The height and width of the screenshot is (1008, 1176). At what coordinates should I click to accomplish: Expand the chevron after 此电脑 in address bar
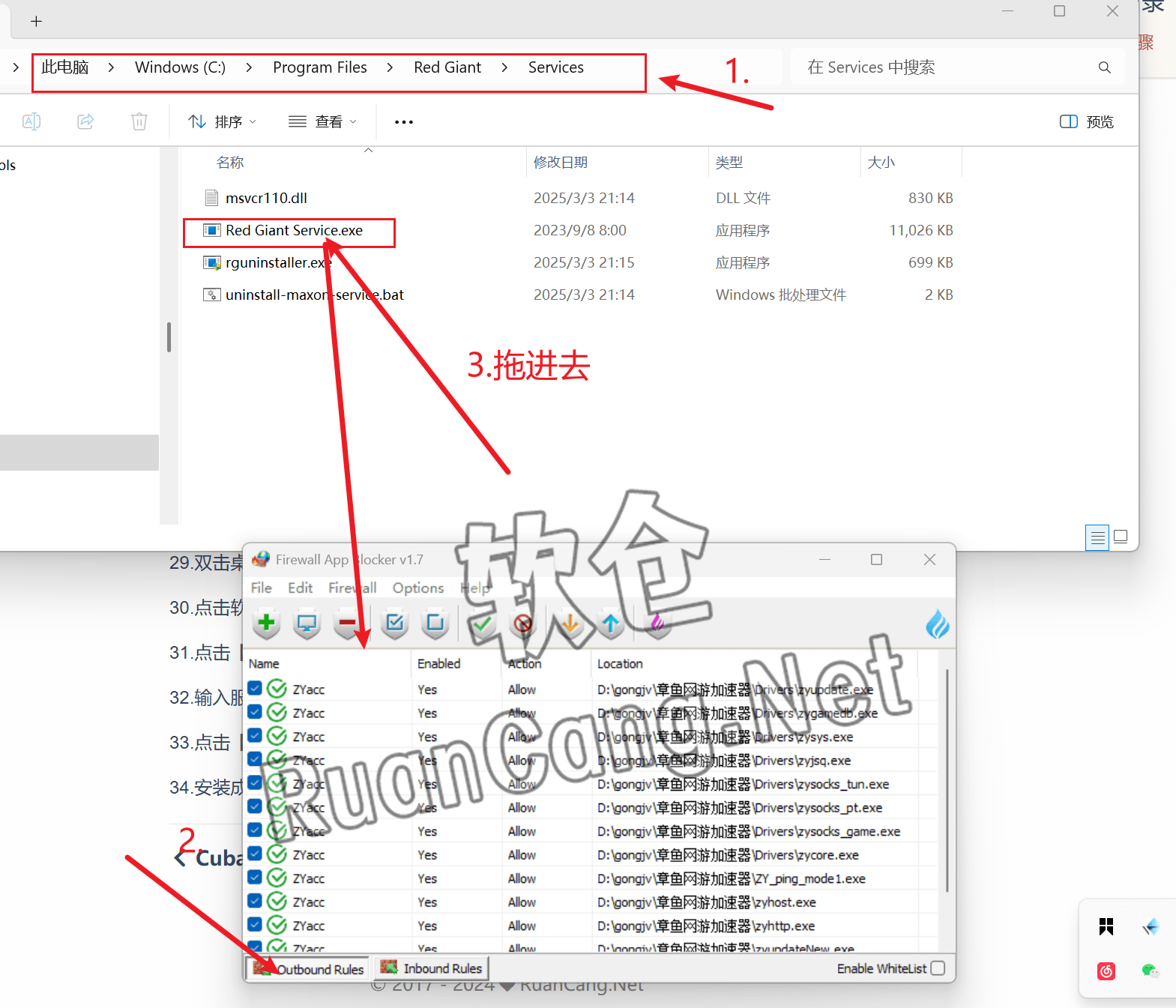click(111, 67)
